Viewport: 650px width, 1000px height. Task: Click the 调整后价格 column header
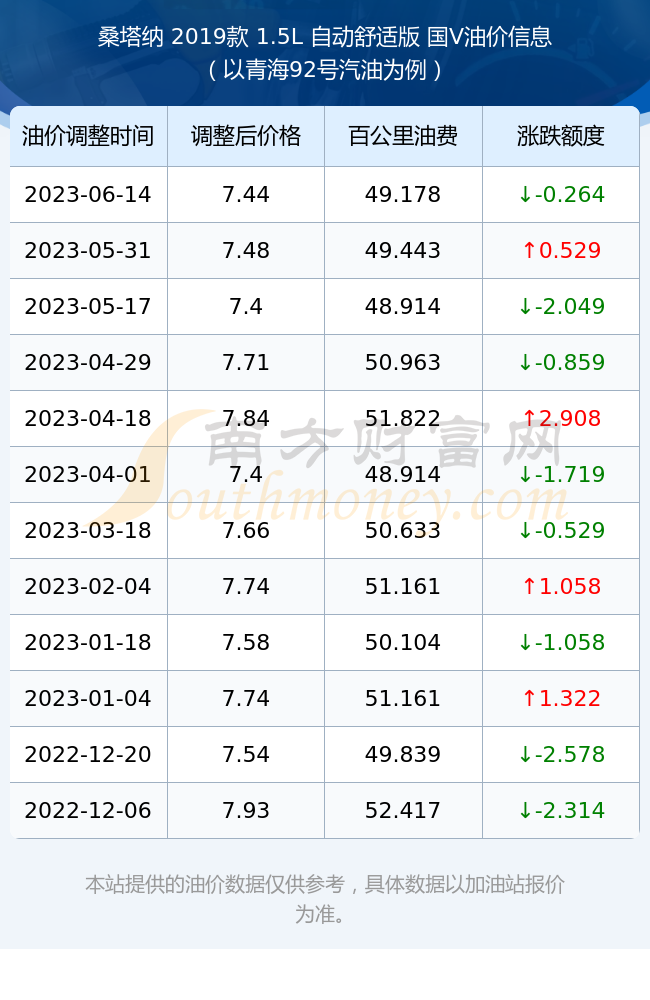click(x=246, y=136)
